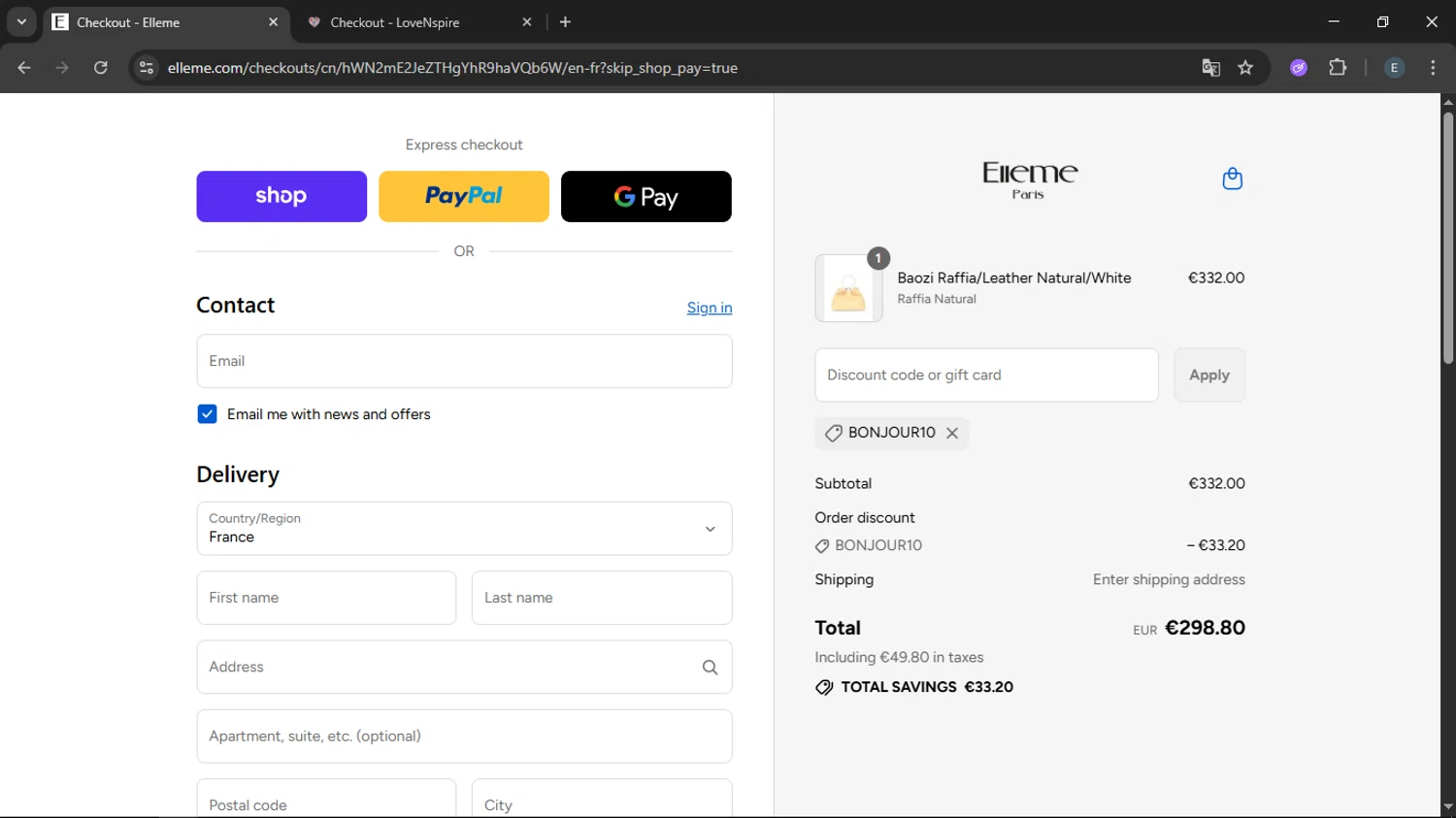Click the Baozi Raffia/Leather Natural/White product name

1014,278
